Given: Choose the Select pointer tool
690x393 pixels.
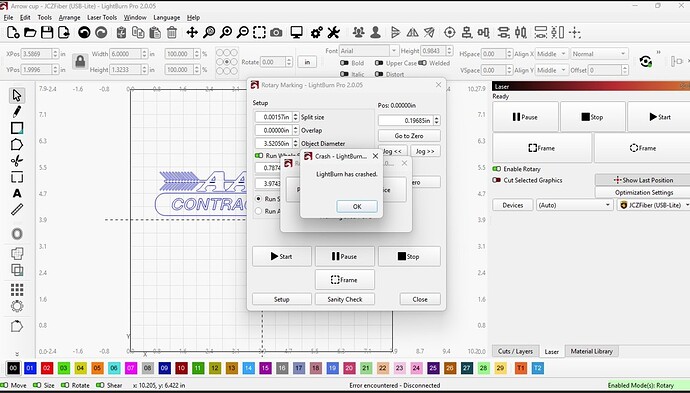Looking at the screenshot, I should [17, 95].
